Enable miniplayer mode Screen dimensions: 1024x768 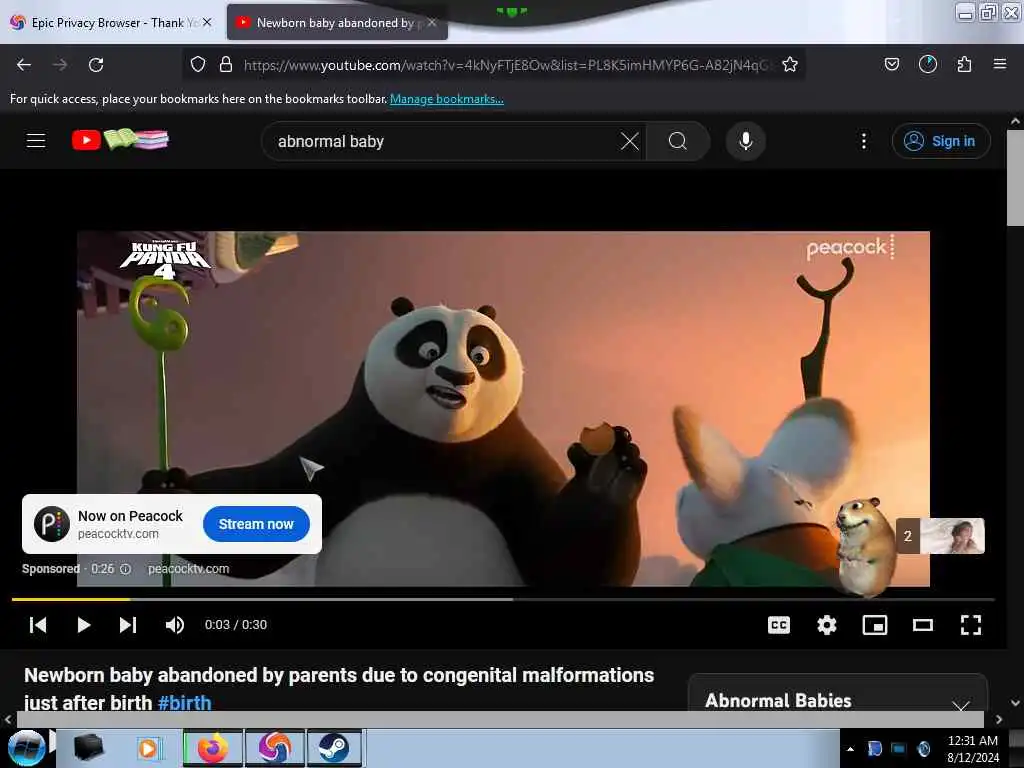[x=874, y=625]
